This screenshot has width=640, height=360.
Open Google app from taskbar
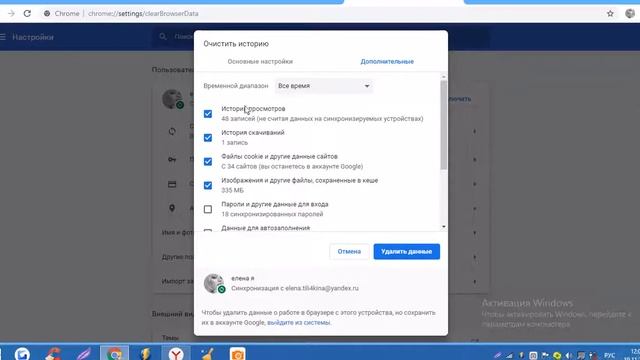[x=22, y=353]
